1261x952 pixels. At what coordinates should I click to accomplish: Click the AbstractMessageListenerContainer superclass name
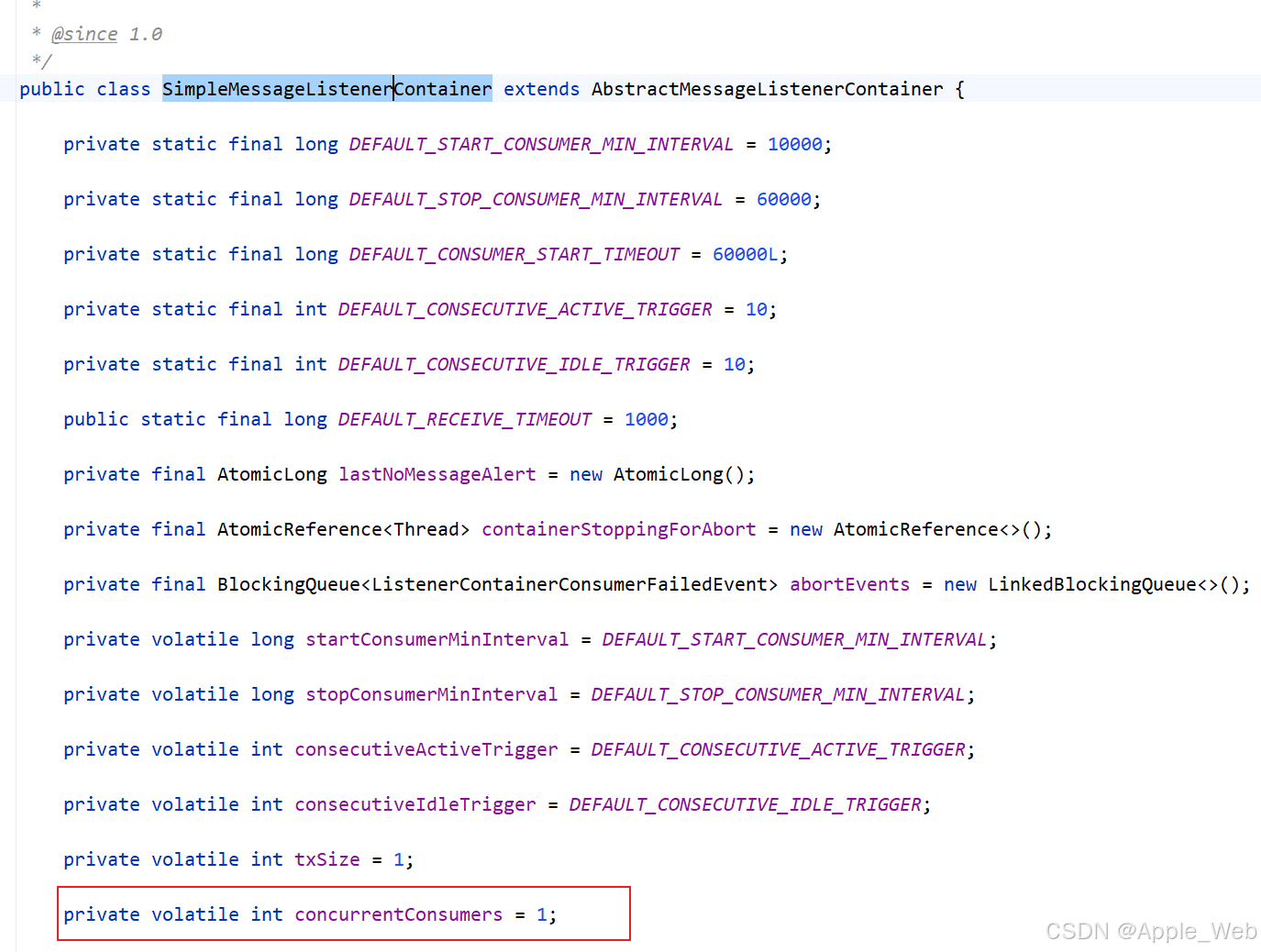(x=767, y=89)
